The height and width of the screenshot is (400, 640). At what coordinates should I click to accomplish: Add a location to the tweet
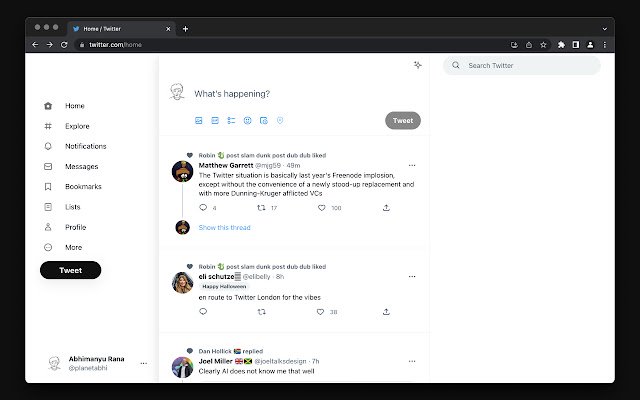coord(280,120)
